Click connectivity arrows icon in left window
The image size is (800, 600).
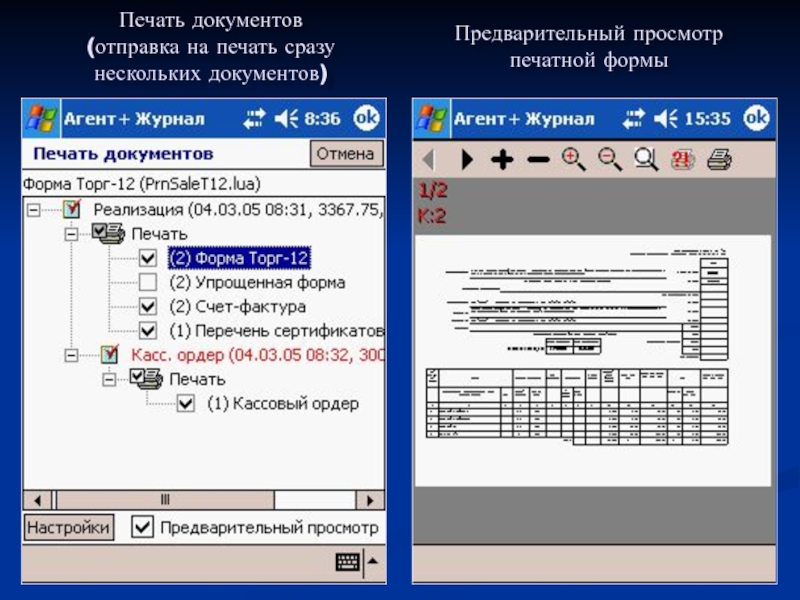click(x=254, y=119)
